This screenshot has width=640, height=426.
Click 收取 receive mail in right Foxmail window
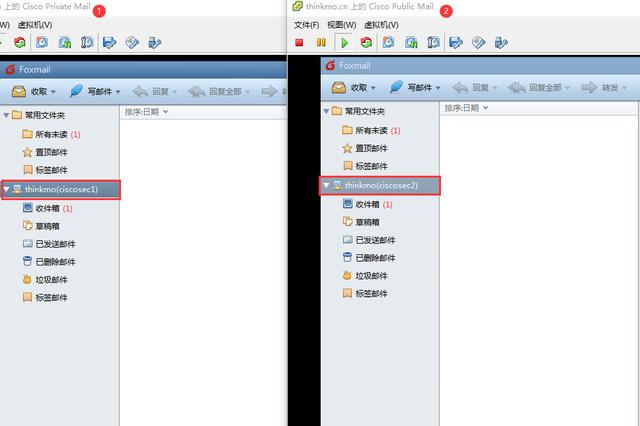(x=349, y=87)
